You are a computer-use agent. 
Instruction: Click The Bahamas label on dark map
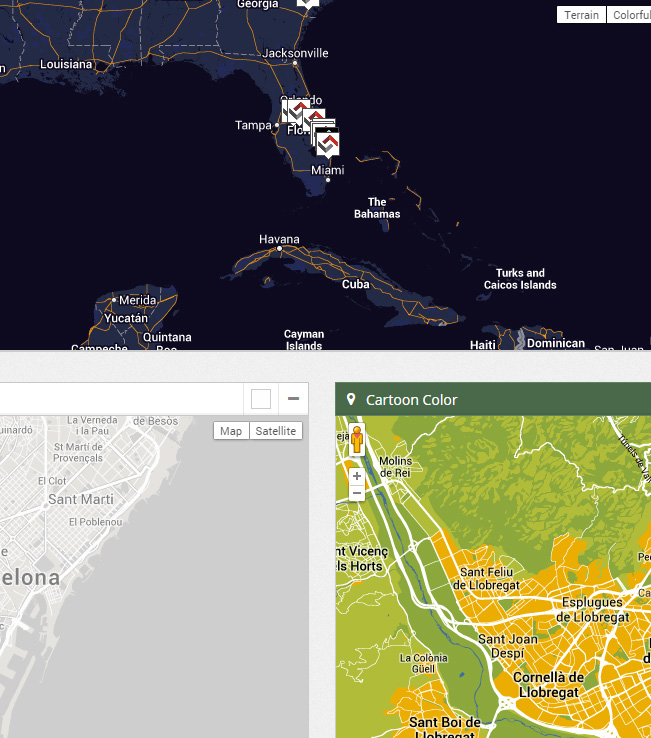click(x=377, y=208)
